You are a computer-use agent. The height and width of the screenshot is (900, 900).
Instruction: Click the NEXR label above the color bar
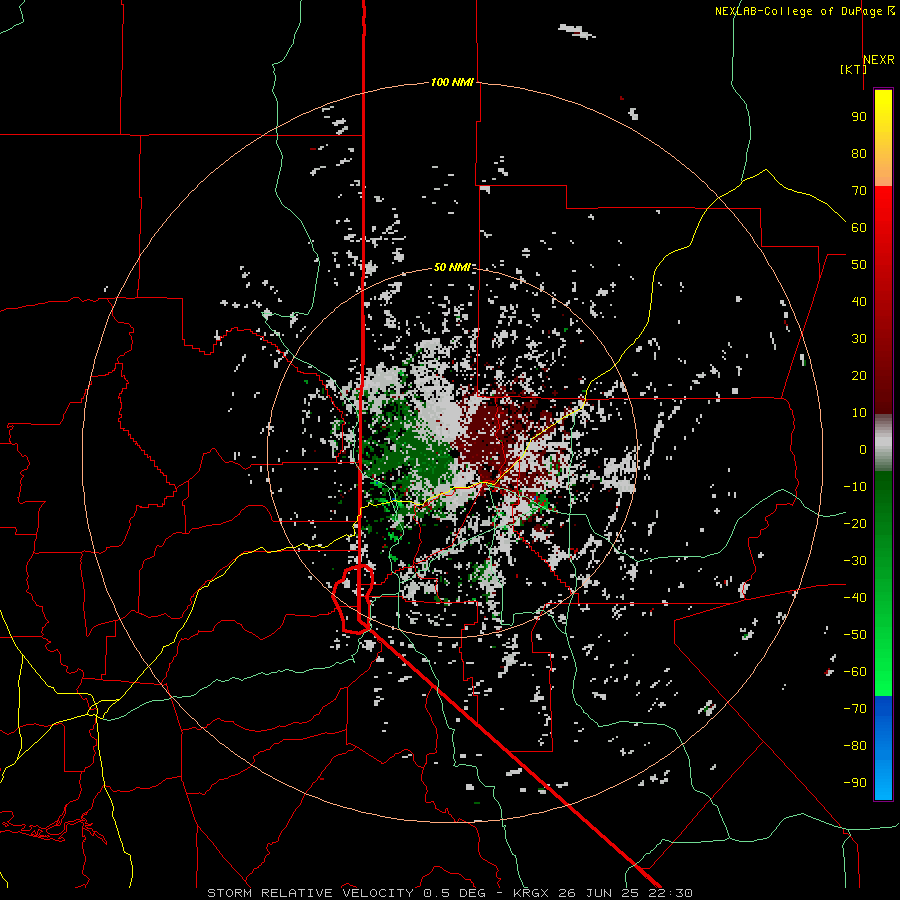(878, 59)
